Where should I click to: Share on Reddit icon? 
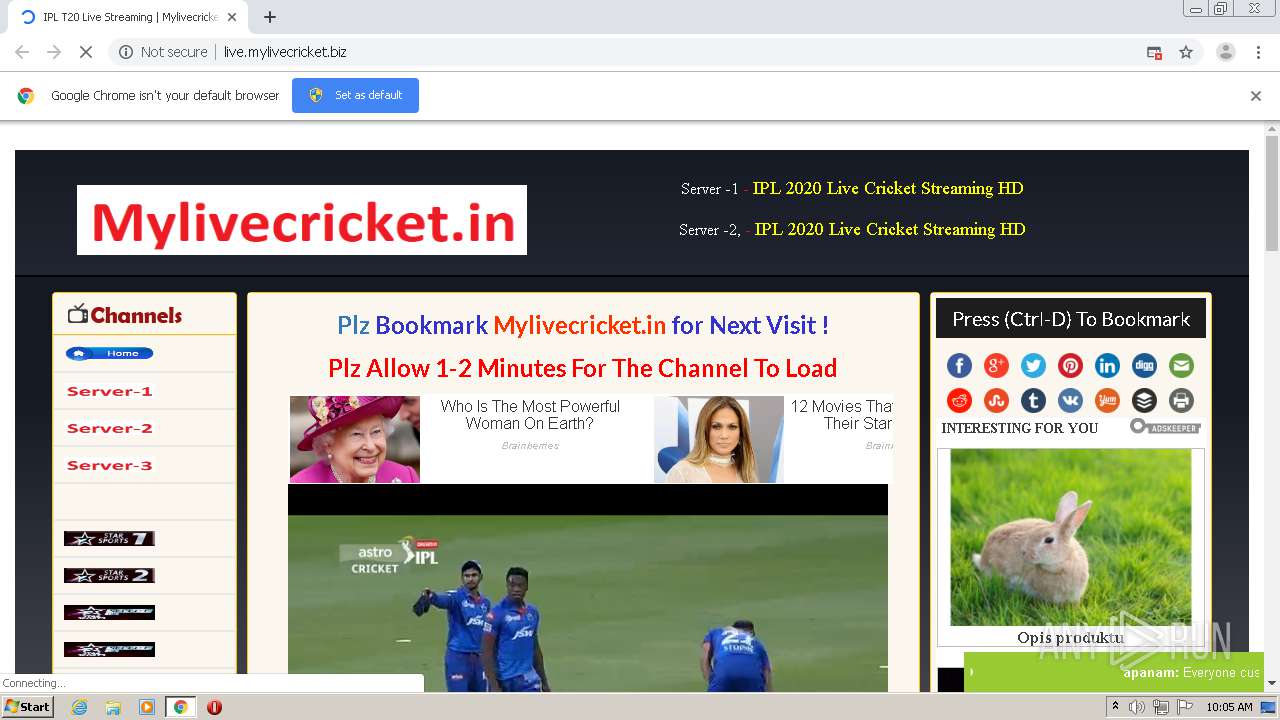pyautogui.click(x=959, y=401)
